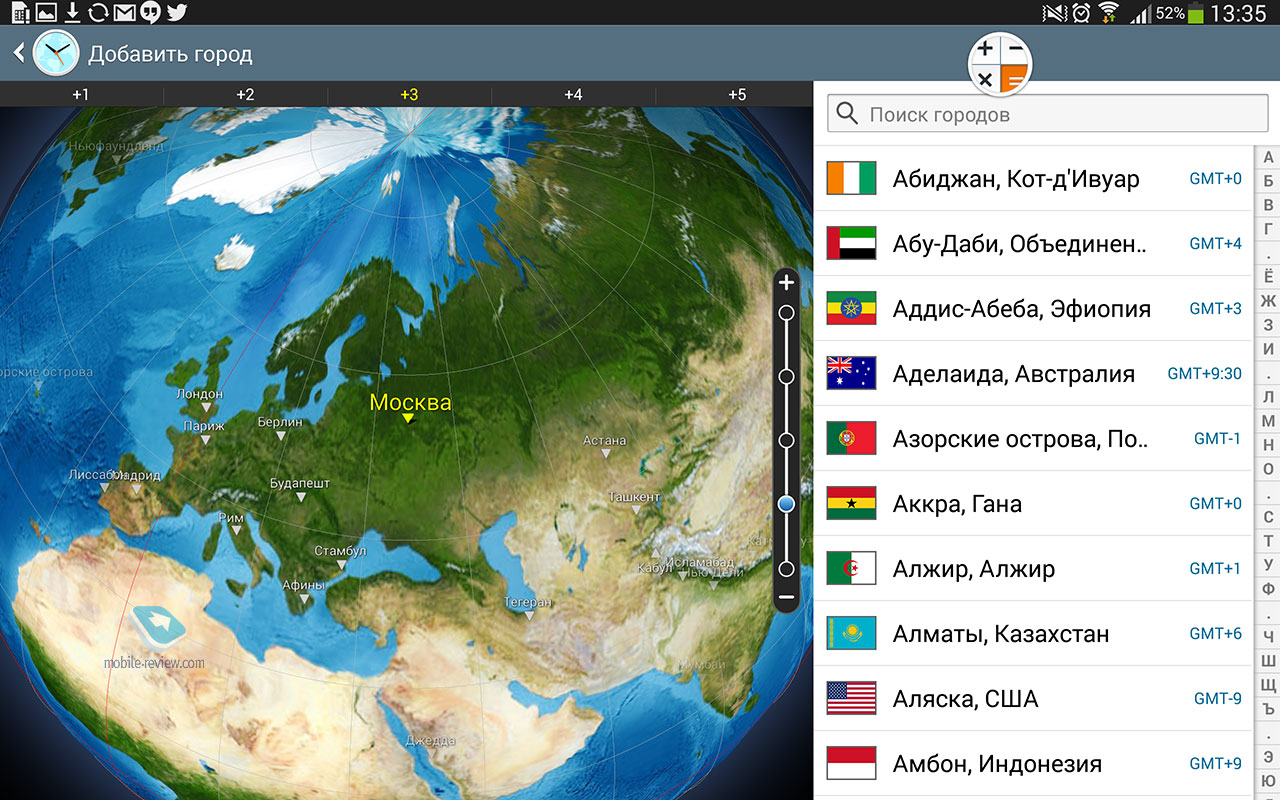Open the Twitter notification in the status bar

(x=177, y=13)
